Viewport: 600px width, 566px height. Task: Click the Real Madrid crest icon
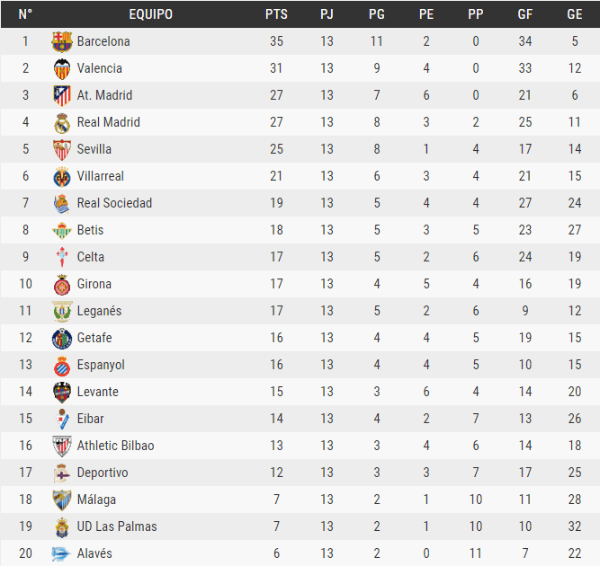(x=62, y=123)
